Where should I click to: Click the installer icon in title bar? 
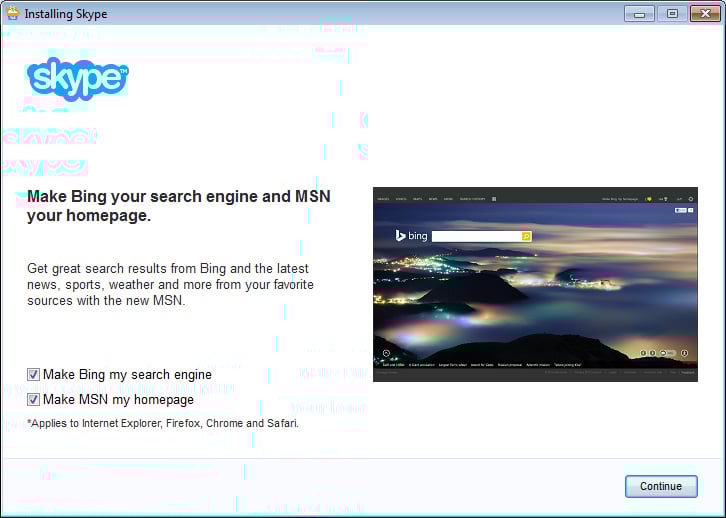click(x=13, y=13)
